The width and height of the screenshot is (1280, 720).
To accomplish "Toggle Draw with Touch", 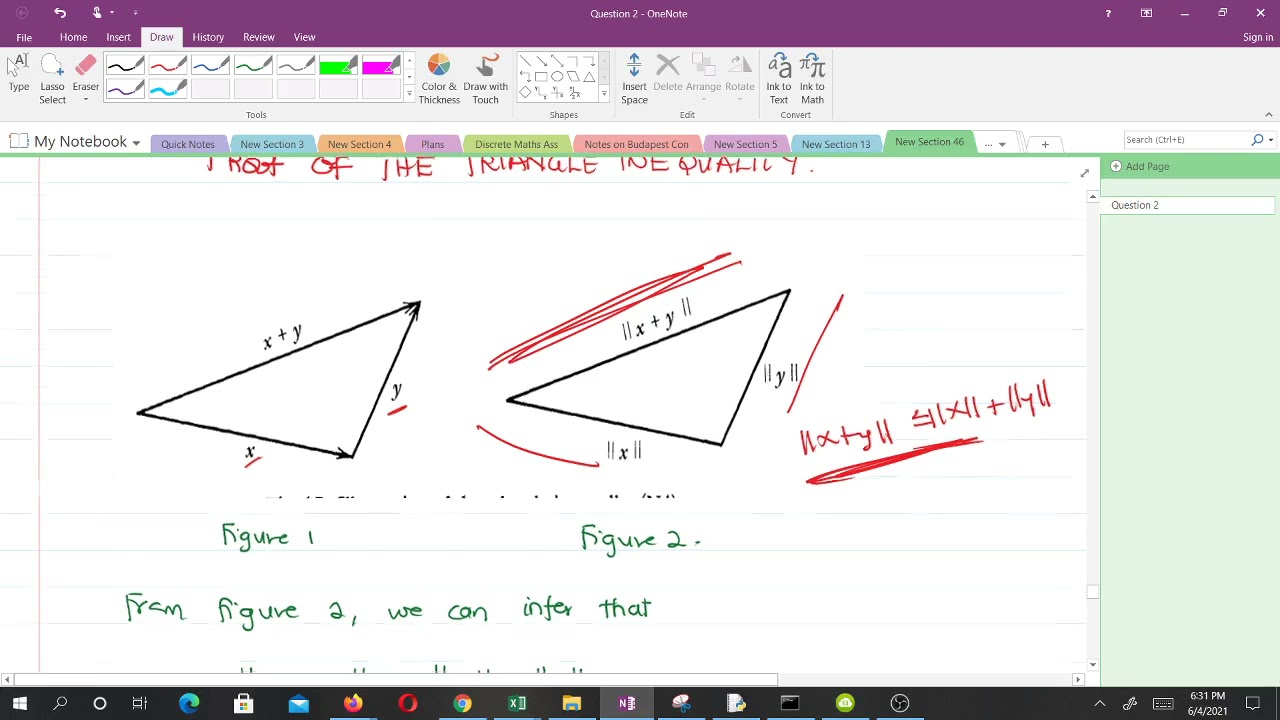I will point(485,79).
